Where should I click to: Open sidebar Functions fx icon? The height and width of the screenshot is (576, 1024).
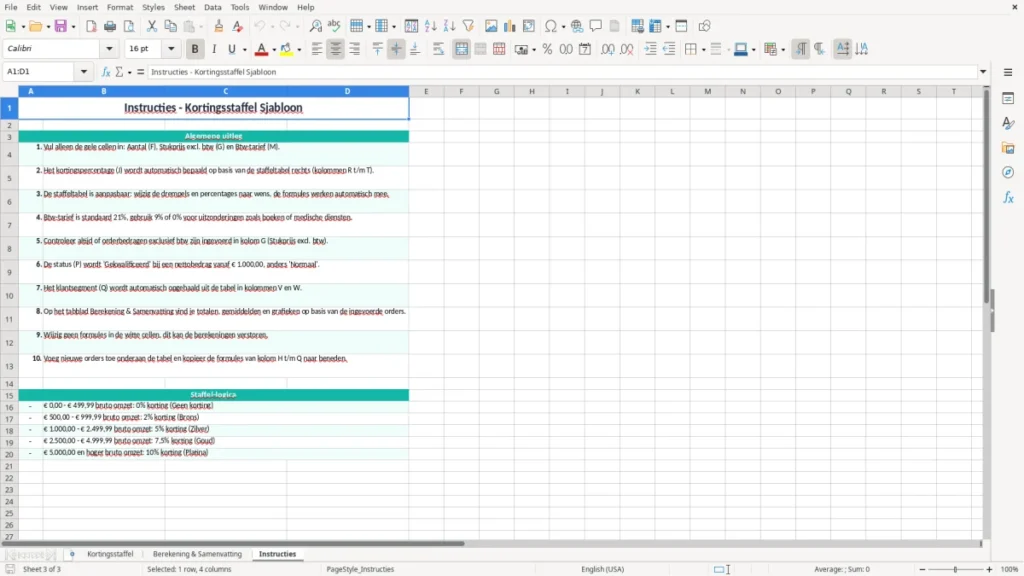tap(1008, 197)
